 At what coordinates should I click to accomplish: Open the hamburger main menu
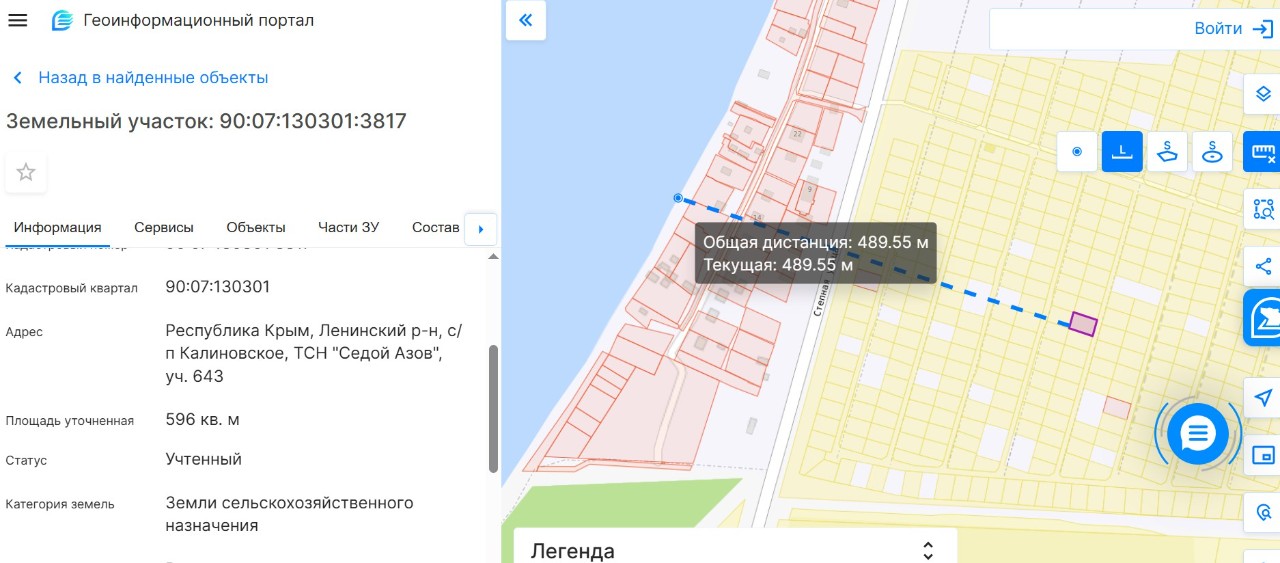[x=18, y=20]
